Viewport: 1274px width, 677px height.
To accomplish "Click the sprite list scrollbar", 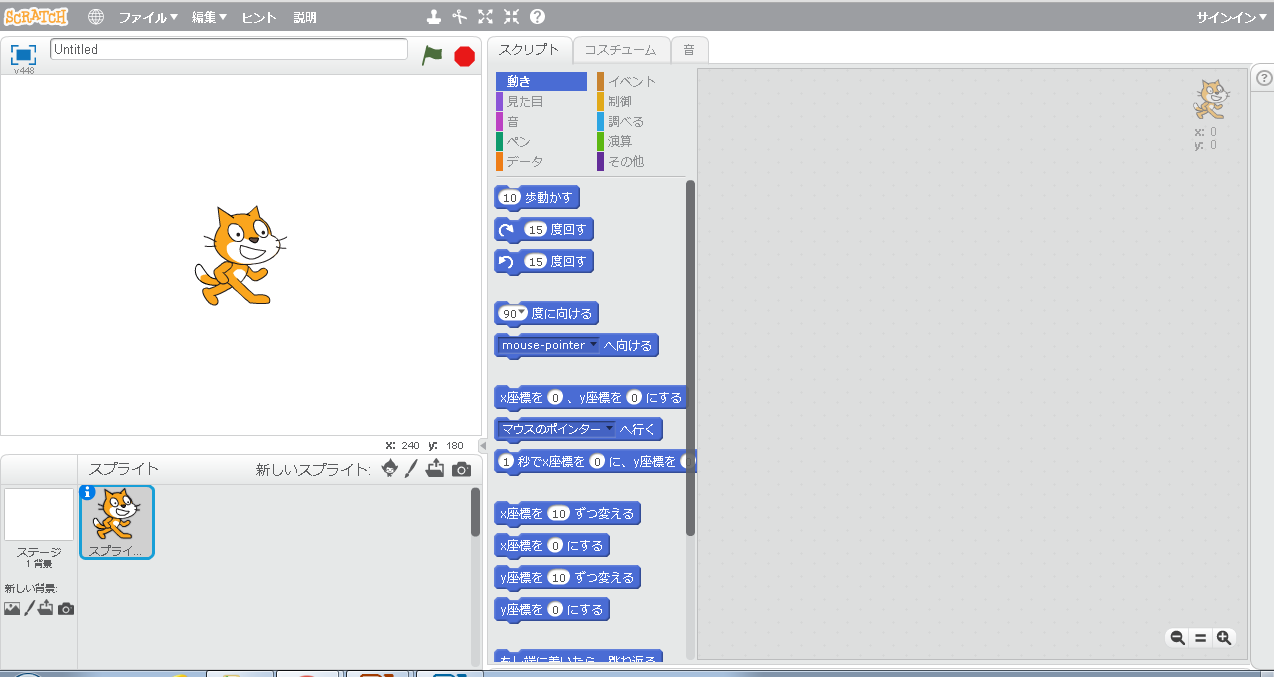I will click(476, 512).
